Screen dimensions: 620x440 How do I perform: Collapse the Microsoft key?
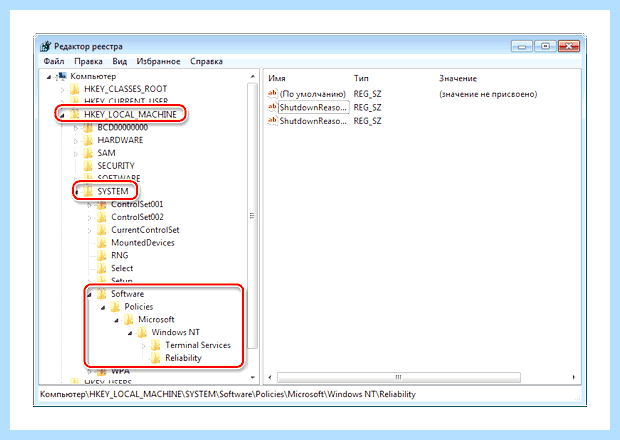tap(116, 320)
